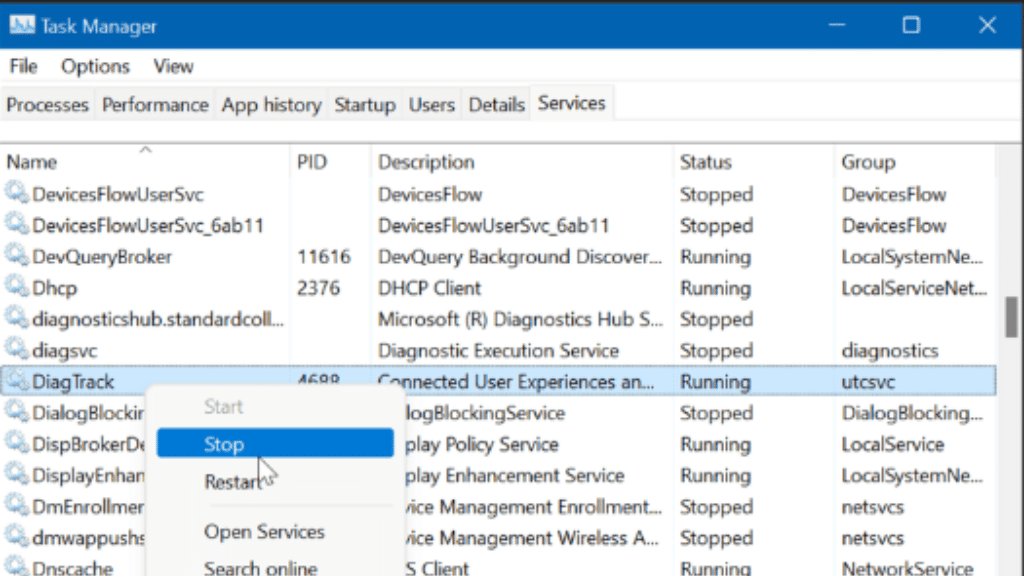Viewport: 1024px width, 576px height.
Task: Choose Search online in context menu
Action: [261, 568]
